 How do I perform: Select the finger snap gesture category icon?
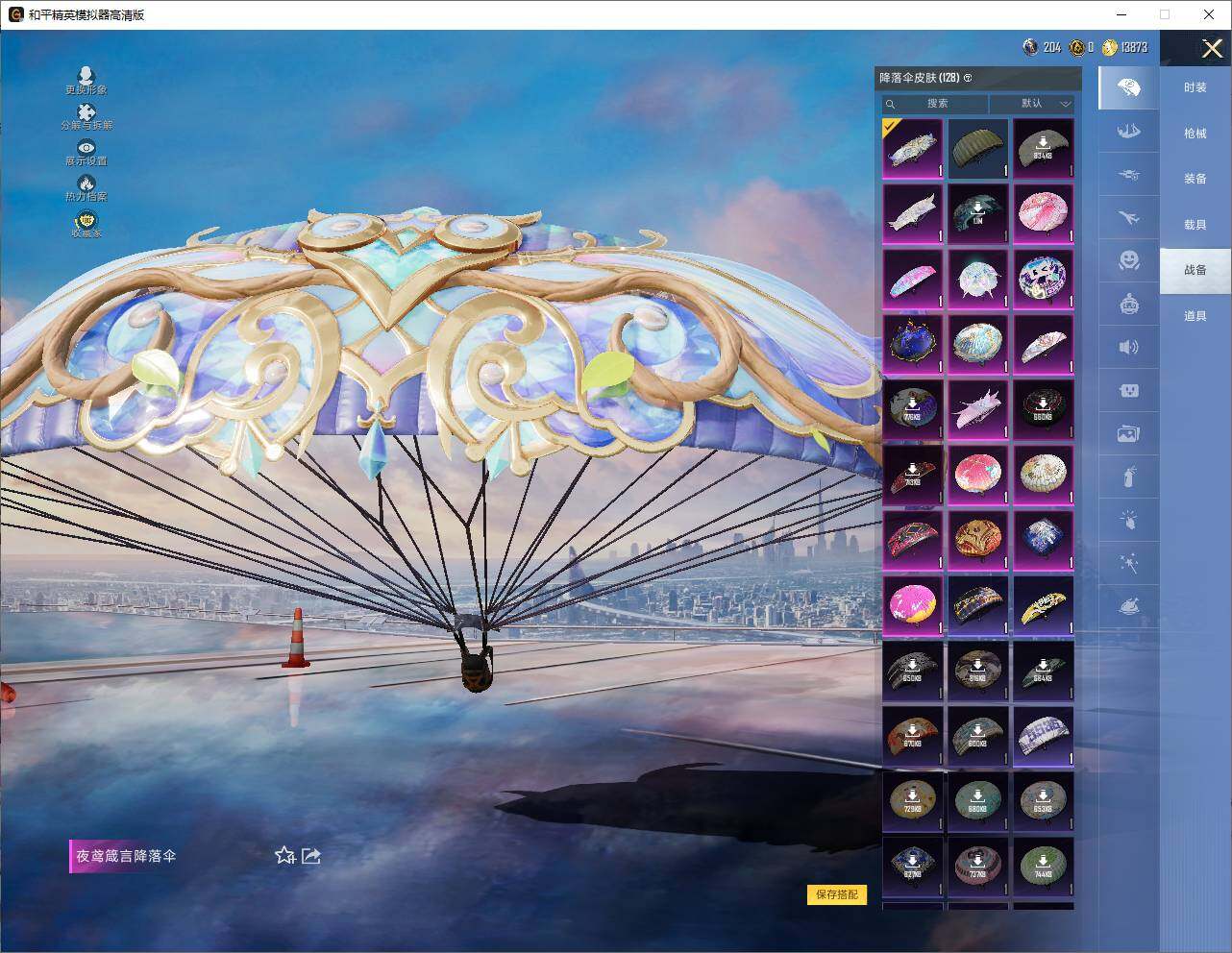coord(1129,521)
